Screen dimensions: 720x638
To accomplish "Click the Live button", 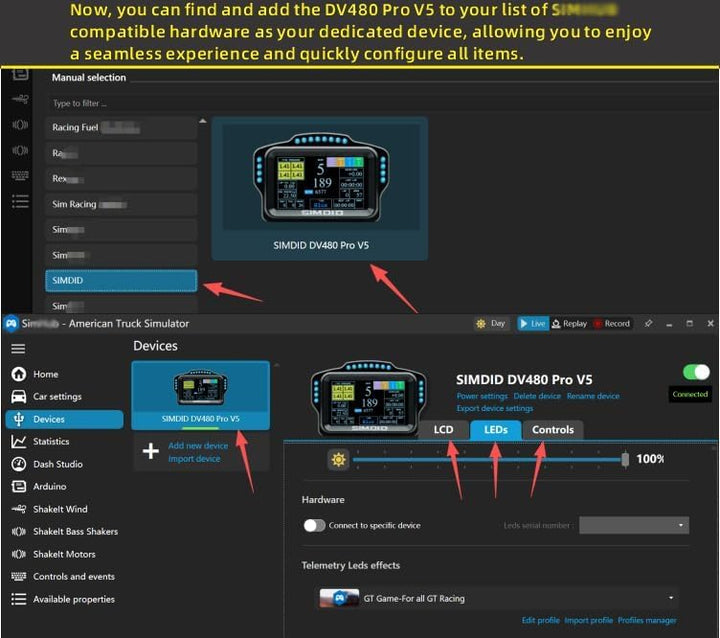I will pos(533,323).
